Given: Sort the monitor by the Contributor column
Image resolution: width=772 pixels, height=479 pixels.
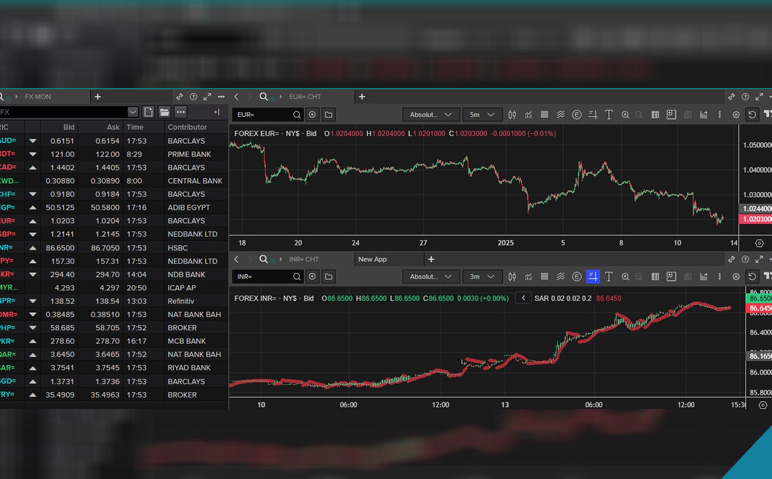Looking at the screenshot, I should 187,127.
